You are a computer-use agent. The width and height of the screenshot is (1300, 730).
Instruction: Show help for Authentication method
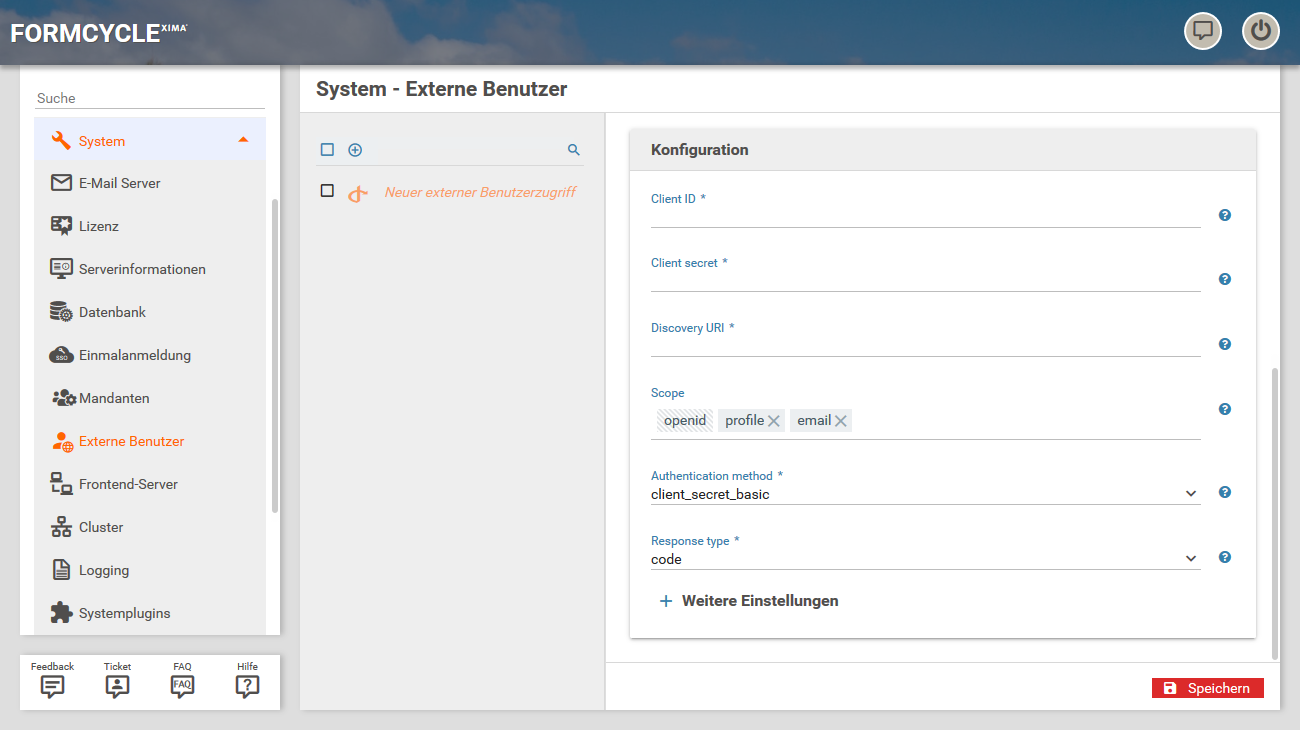1225,492
